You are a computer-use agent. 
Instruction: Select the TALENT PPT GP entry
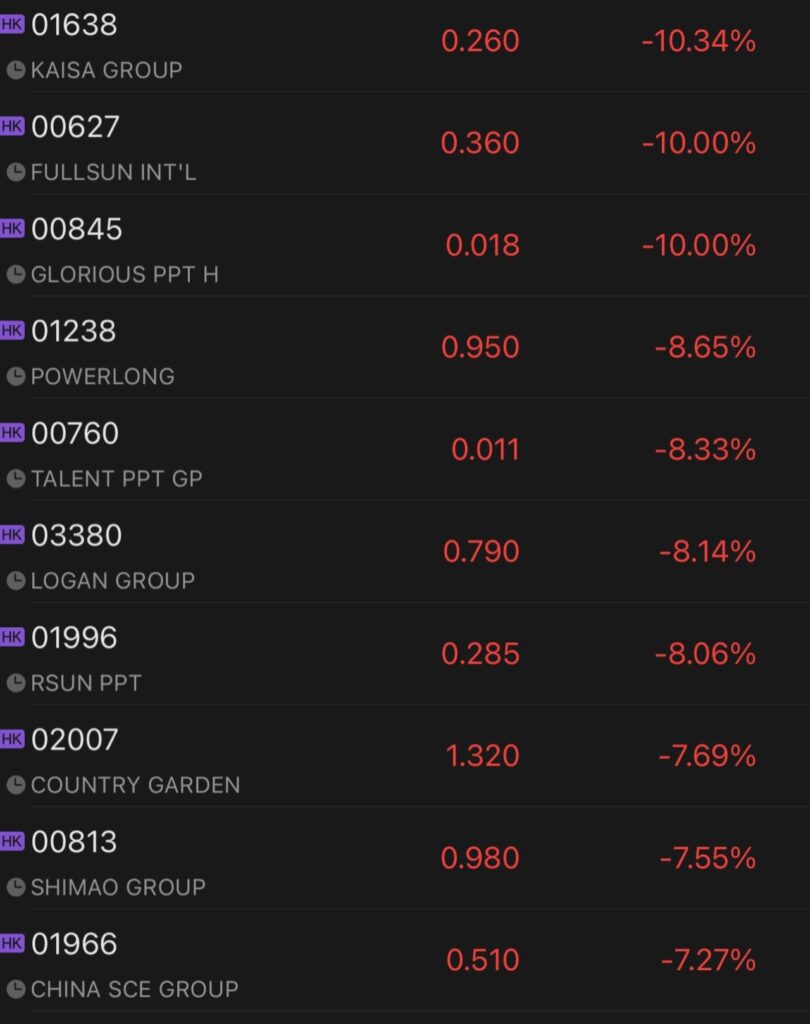coord(405,449)
